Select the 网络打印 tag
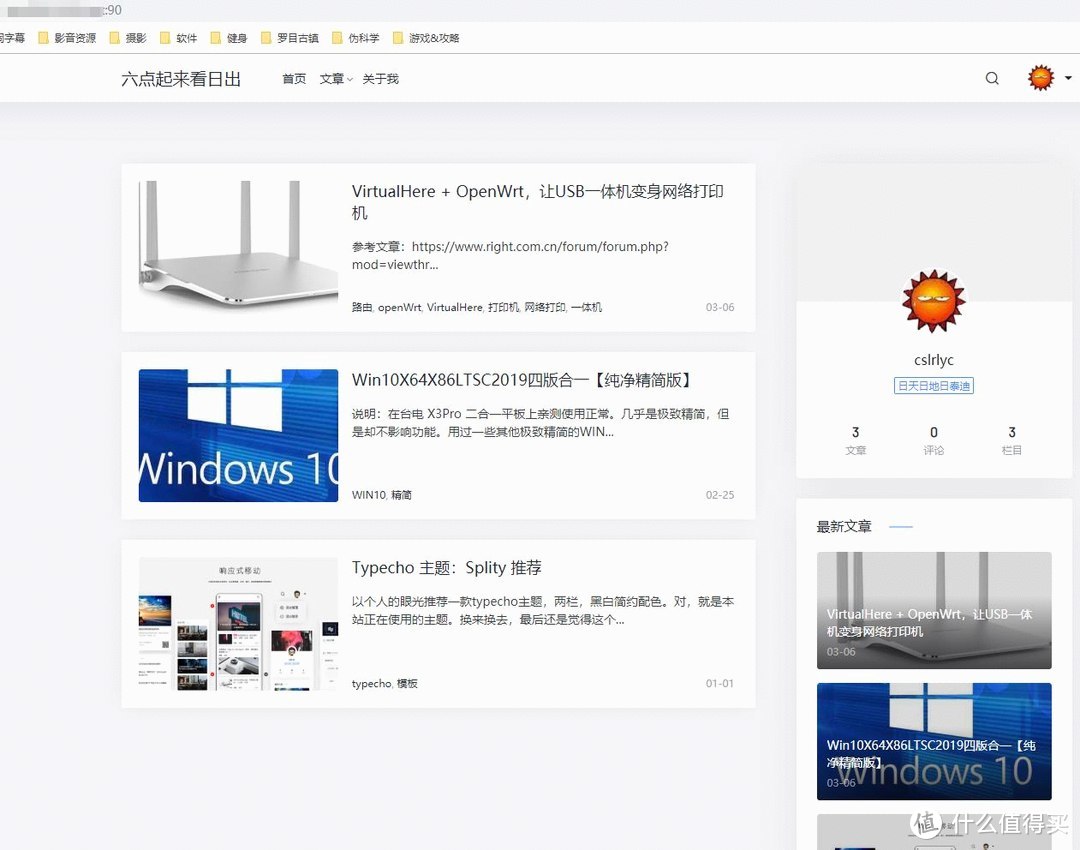The width and height of the screenshot is (1080, 850). point(545,307)
